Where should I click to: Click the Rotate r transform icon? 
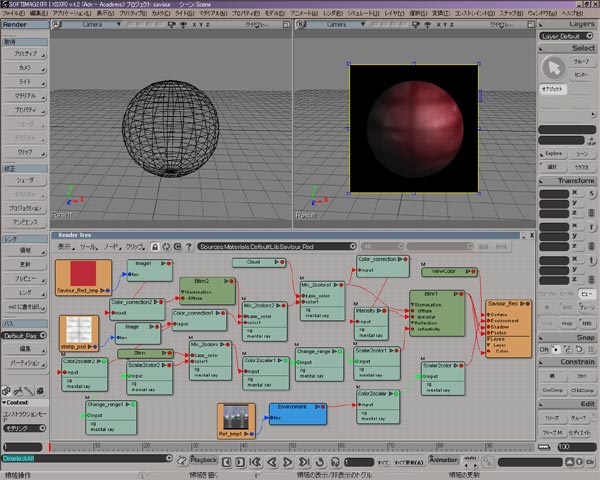click(x=592, y=227)
